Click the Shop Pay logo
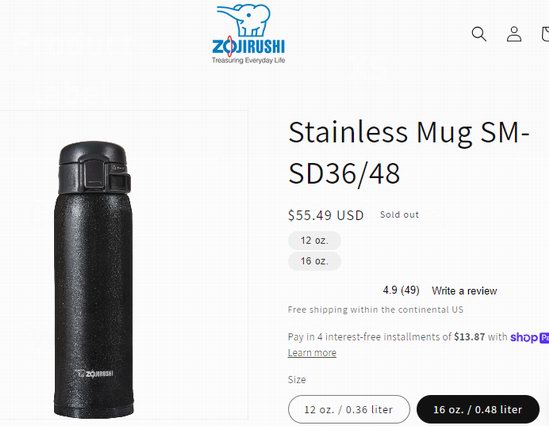This screenshot has width=549, height=426. point(529,337)
